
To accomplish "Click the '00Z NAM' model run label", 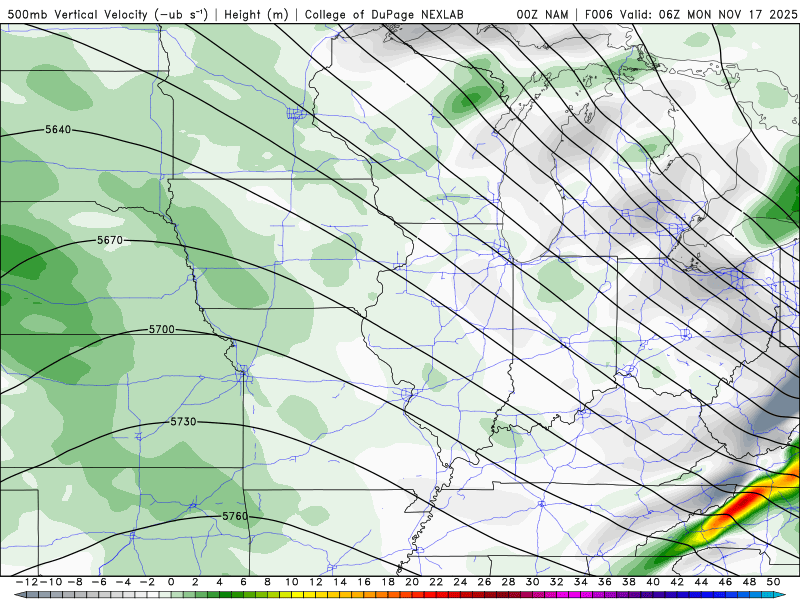I will click(542, 15).
